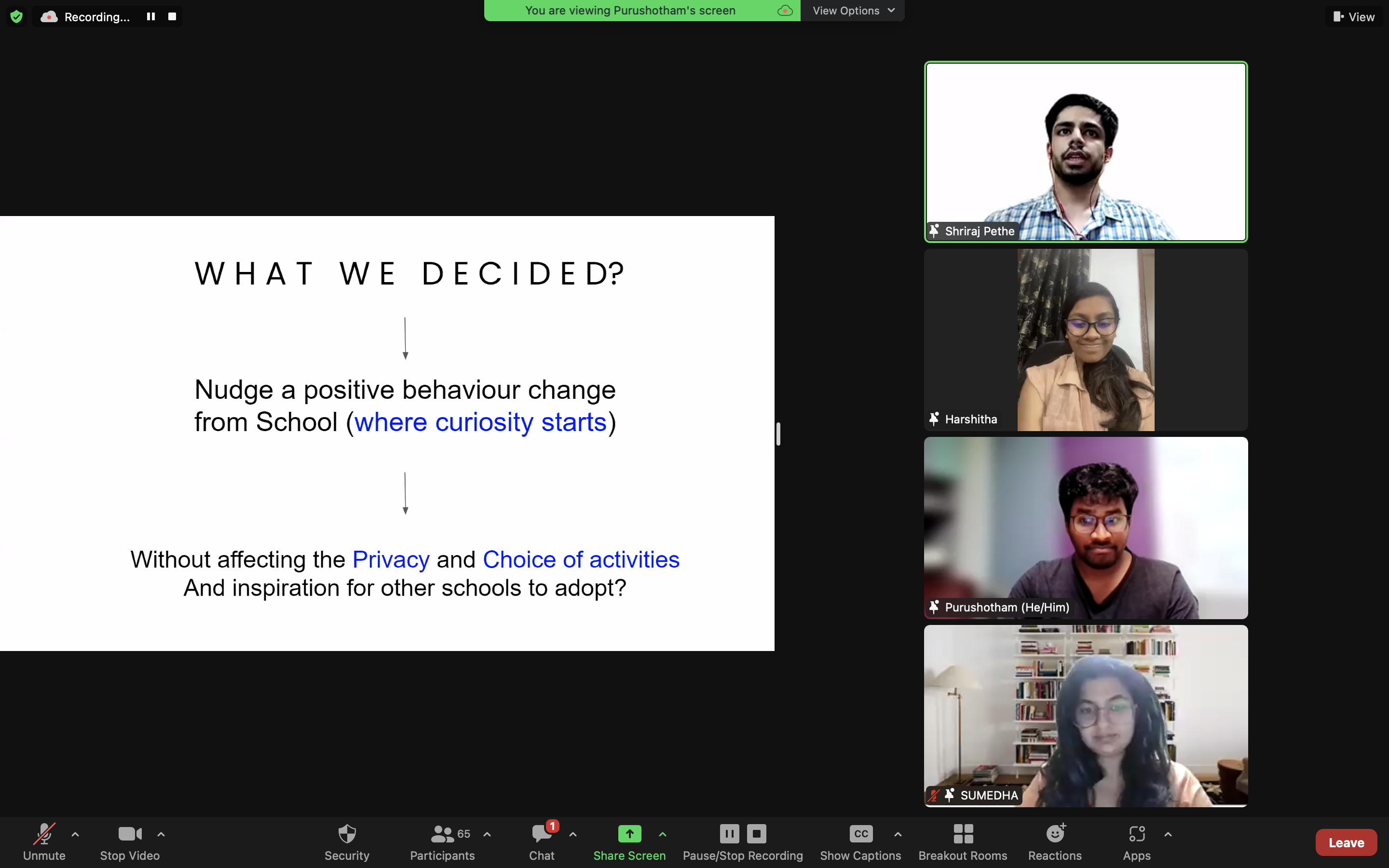Click the shared-screen panel divider handle
1389x868 pixels.
pos(778,434)
